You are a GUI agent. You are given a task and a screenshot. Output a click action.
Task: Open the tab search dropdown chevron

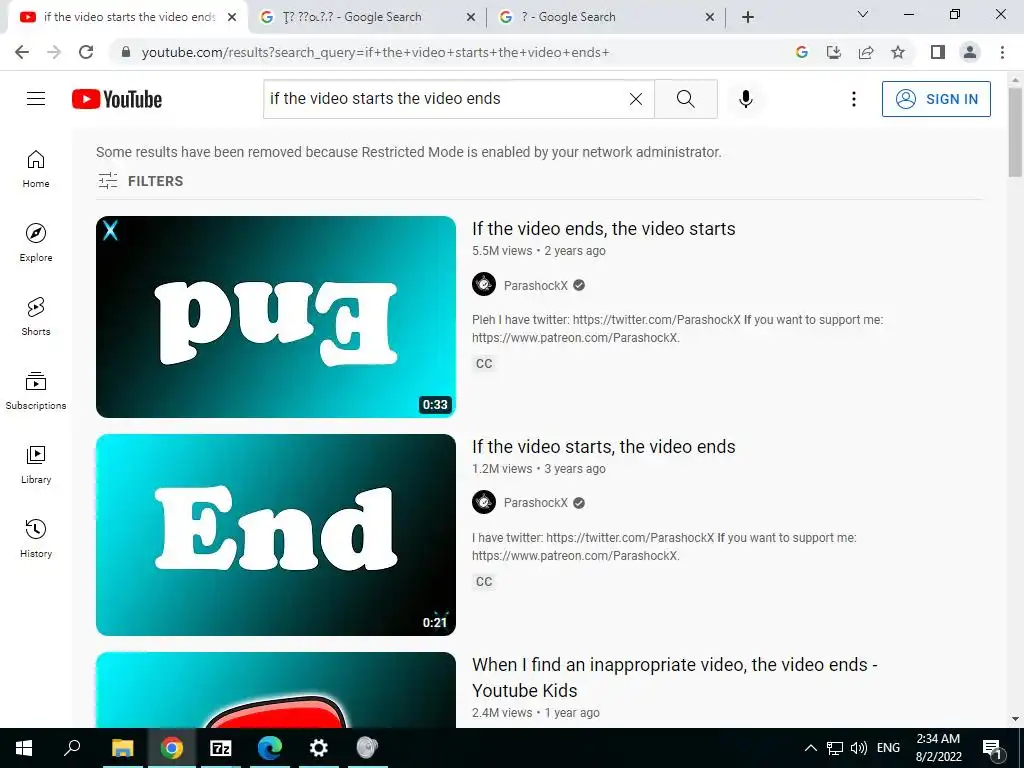(x=863, y=14)
